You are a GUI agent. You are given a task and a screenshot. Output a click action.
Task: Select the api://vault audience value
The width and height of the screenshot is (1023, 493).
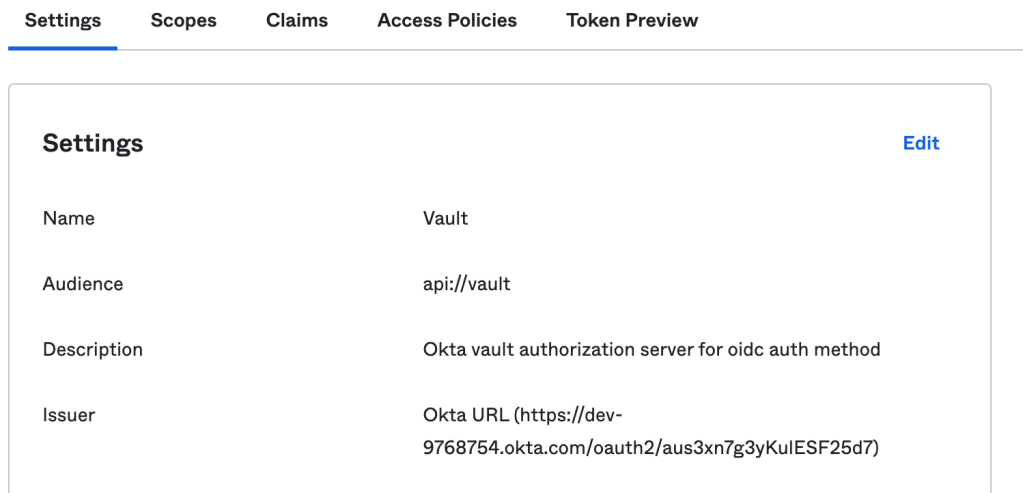467,284
